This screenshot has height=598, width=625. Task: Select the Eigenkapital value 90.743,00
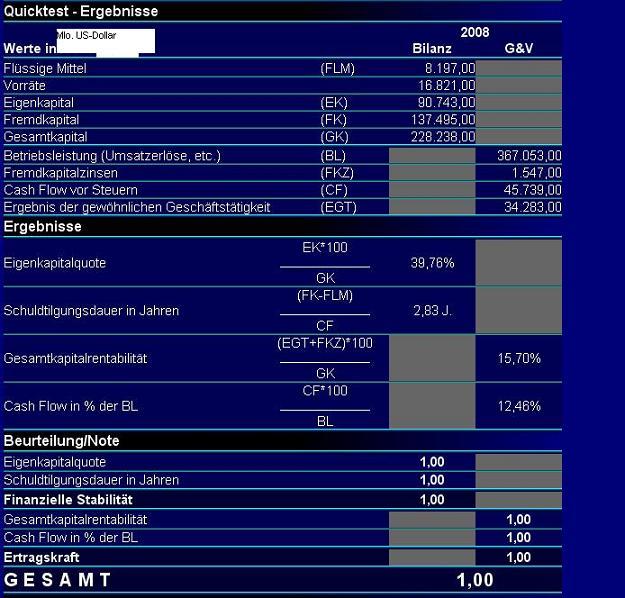pos(446,102)
